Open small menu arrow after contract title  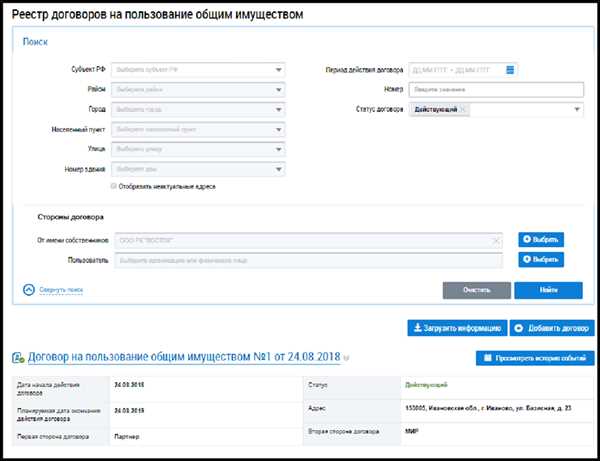(346, 358)
